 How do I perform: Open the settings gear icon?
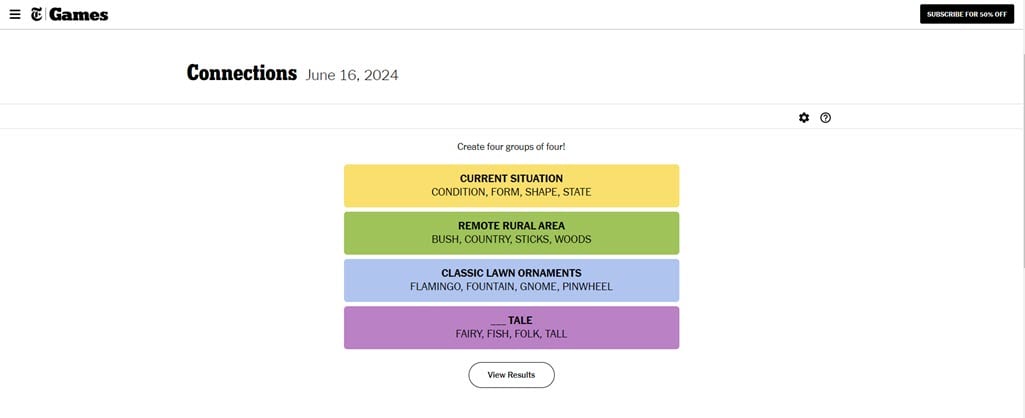click(804, 117)
